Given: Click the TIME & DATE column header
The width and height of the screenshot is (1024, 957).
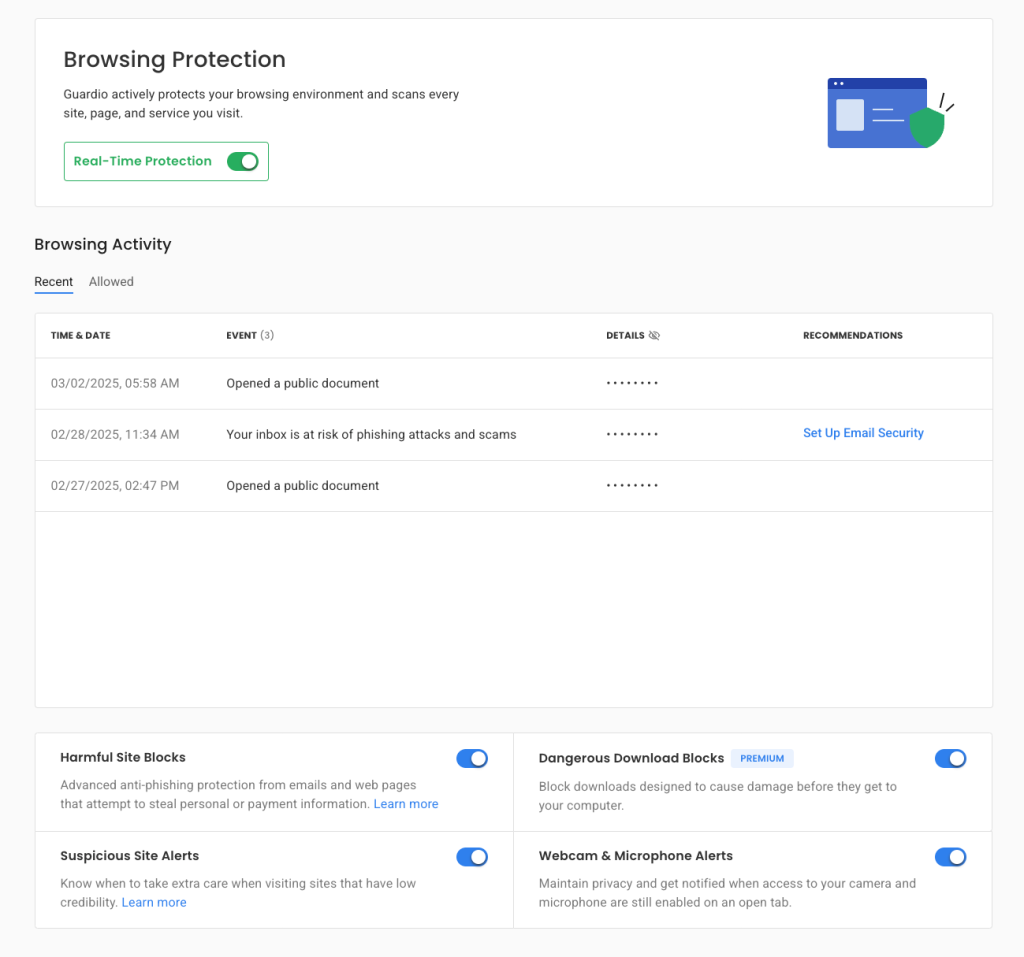Looking at the screenshot, I should (x=80, y=336).
